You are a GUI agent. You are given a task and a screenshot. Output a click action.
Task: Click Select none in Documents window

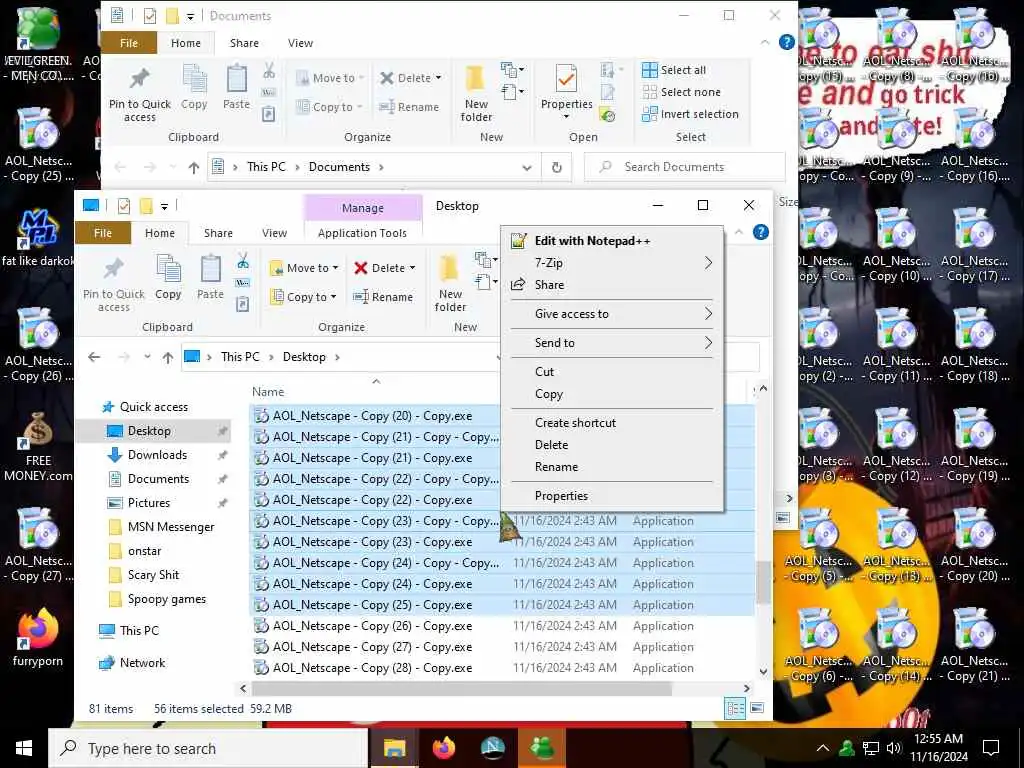682,92
